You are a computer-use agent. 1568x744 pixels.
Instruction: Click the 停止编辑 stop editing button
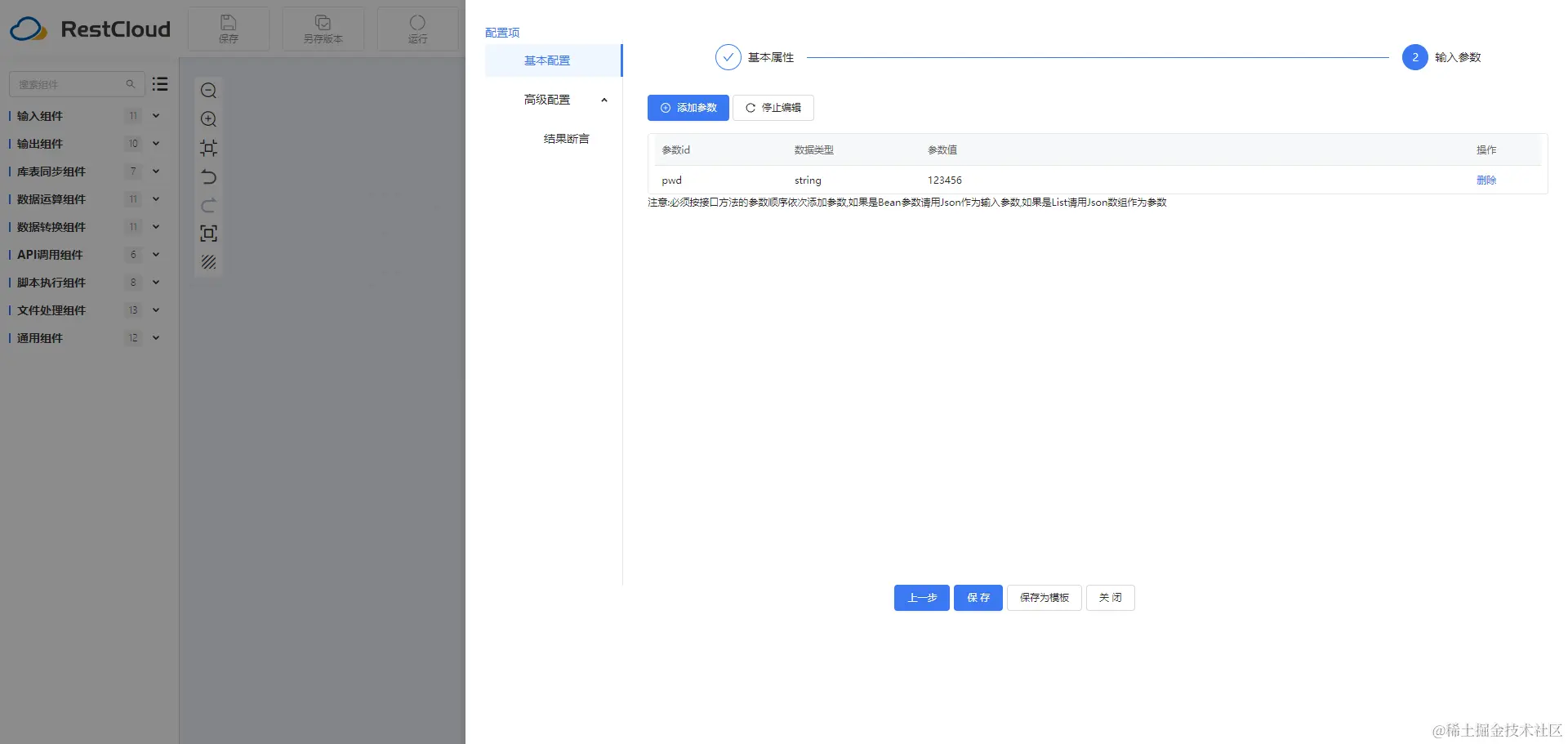773,108
